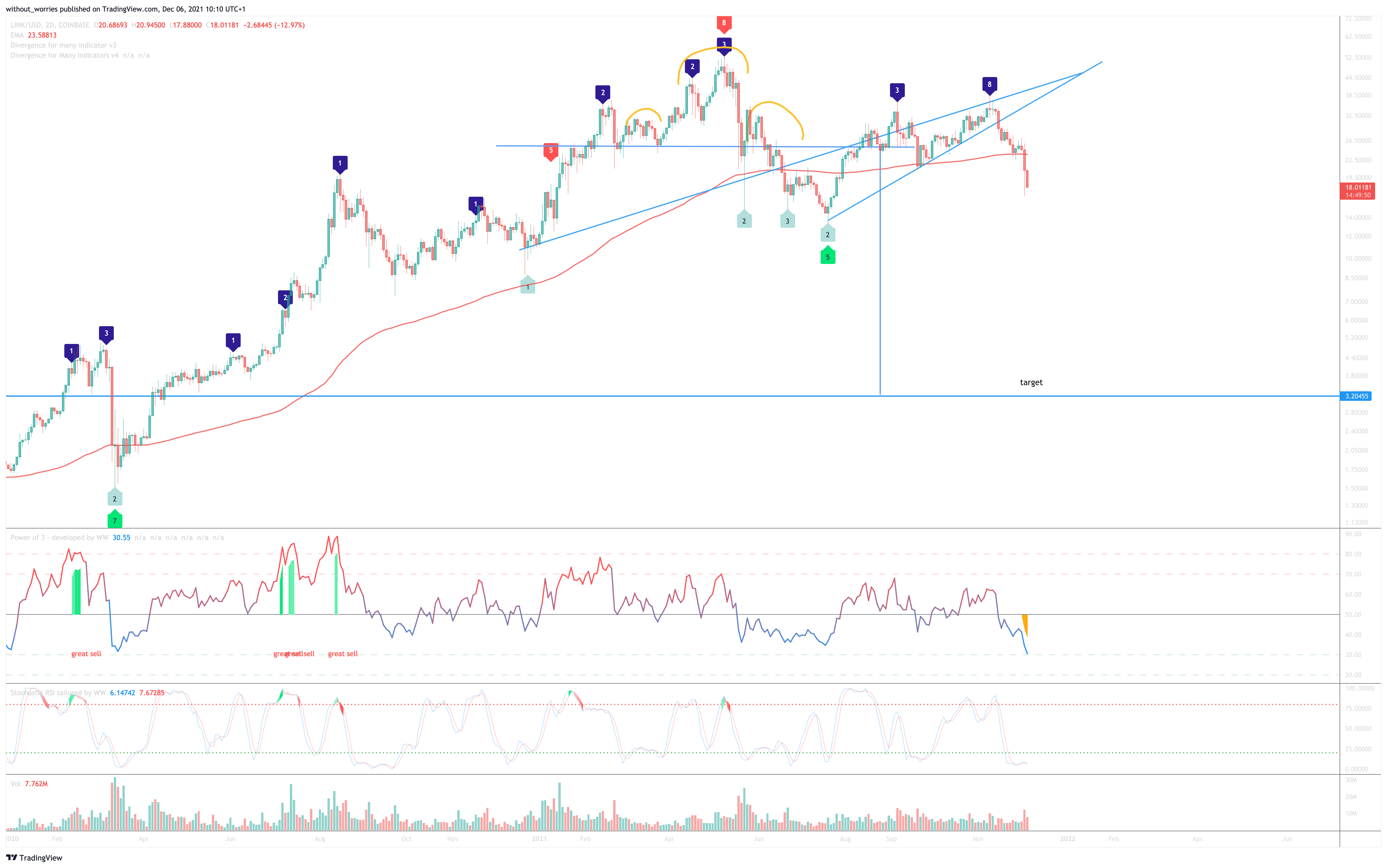Click the '2022' label on time axis
Image resolution: width=1387 pixels, height=868 pixels.
(1067, 839)
